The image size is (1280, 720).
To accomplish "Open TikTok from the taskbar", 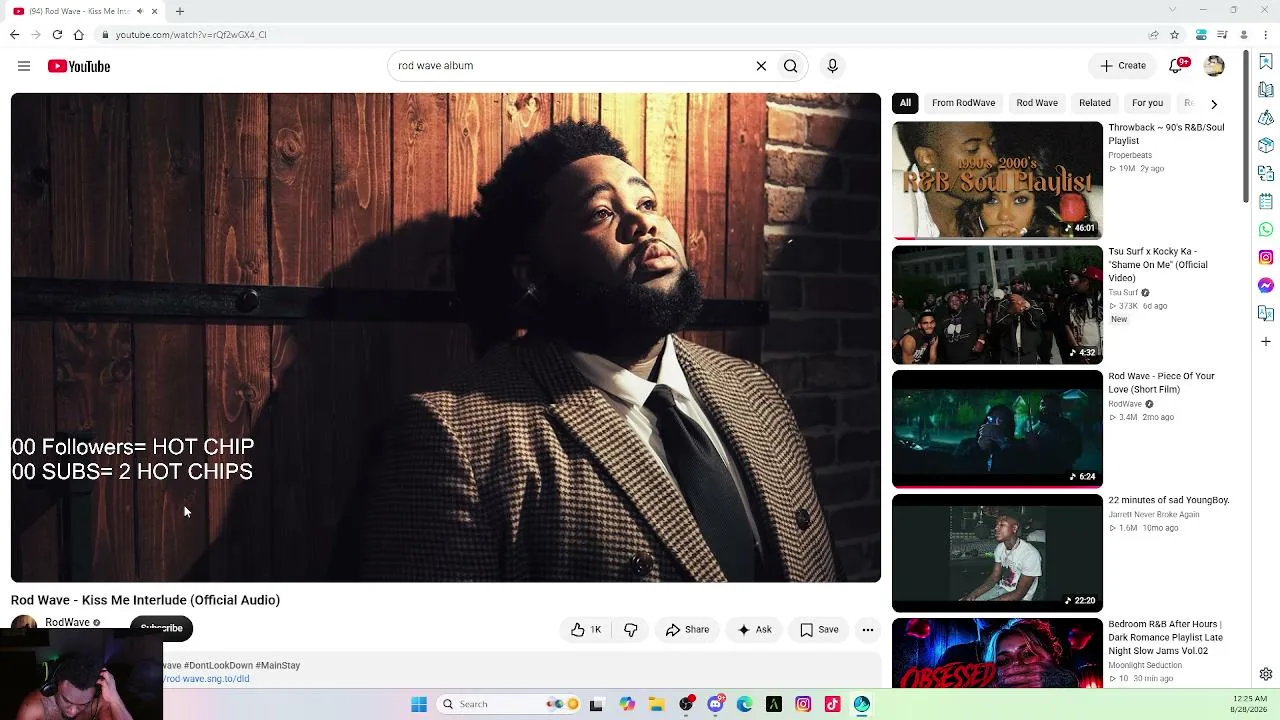I will point(832,704).
